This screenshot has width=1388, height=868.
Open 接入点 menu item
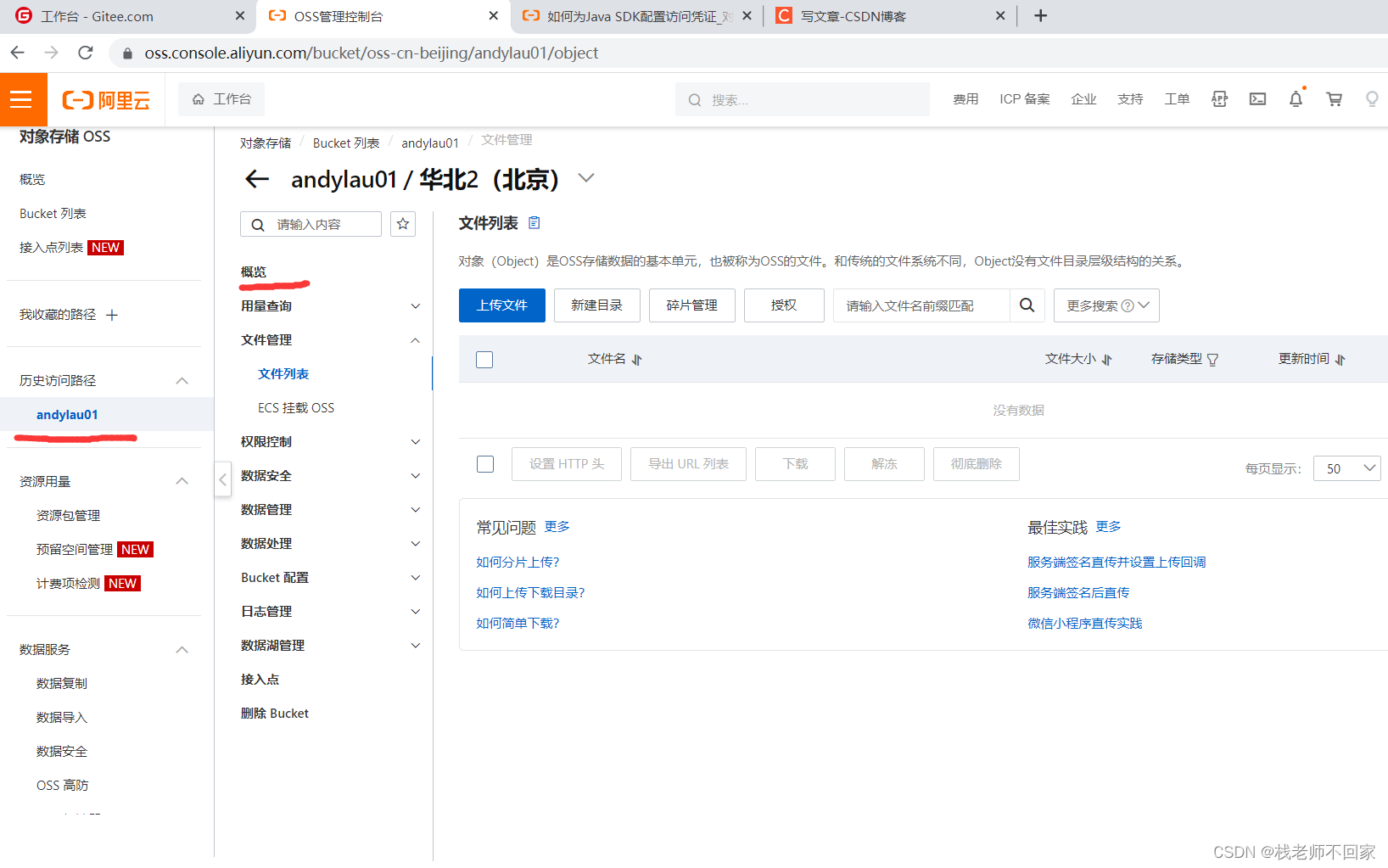click(x=260, y=680)
